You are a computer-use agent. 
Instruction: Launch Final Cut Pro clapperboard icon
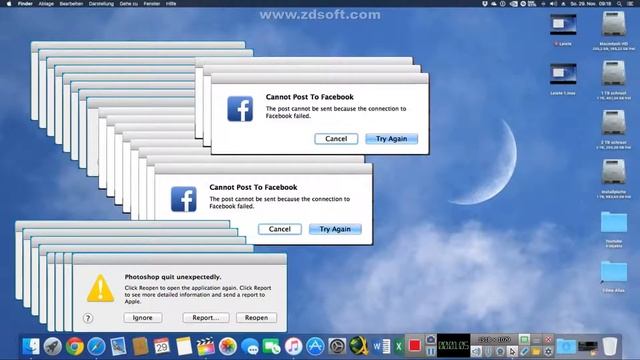tap(205, 346)
